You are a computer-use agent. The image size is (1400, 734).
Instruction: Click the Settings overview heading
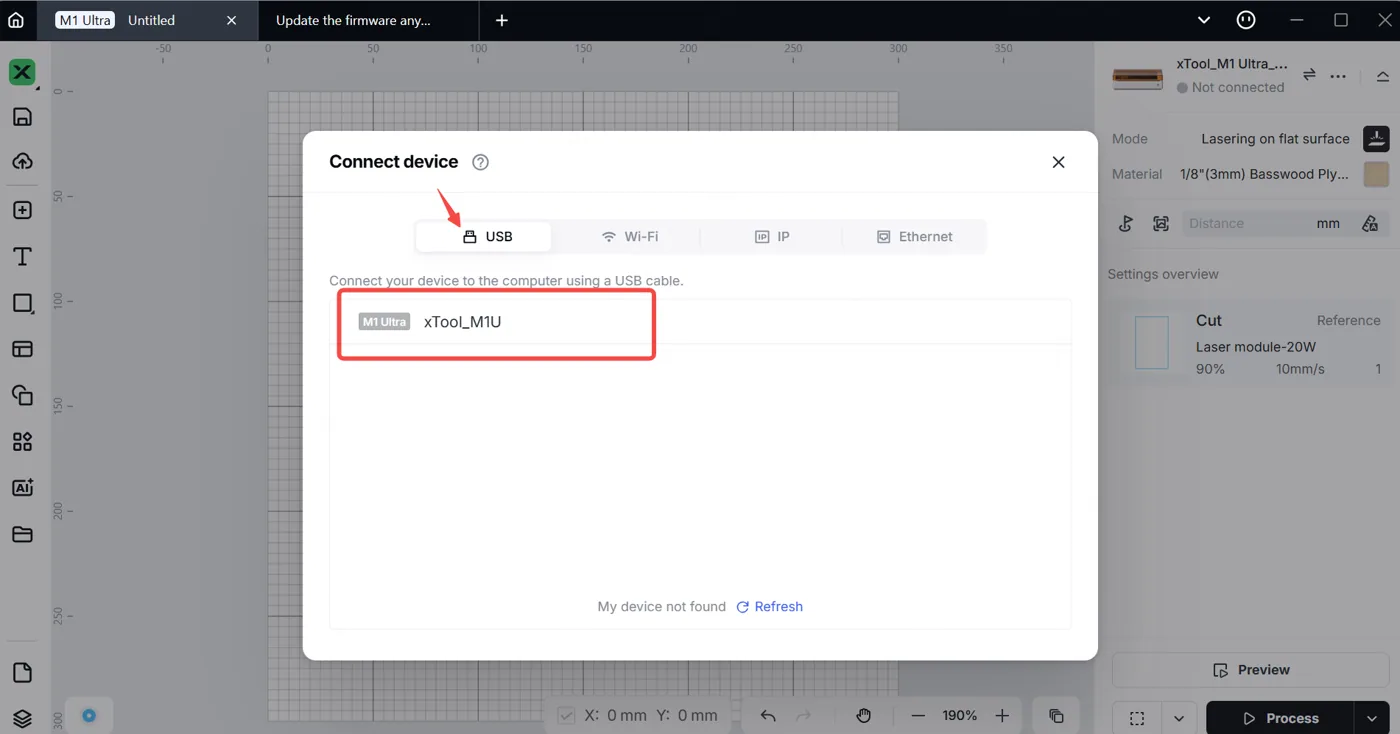point(1163,274)
